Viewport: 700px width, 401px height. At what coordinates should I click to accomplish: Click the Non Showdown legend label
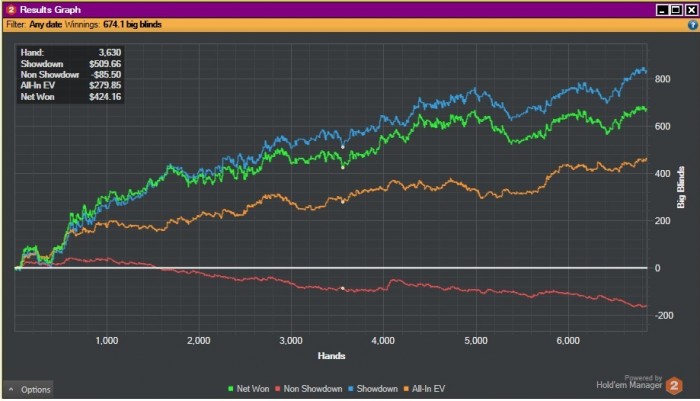pos(313,389)
